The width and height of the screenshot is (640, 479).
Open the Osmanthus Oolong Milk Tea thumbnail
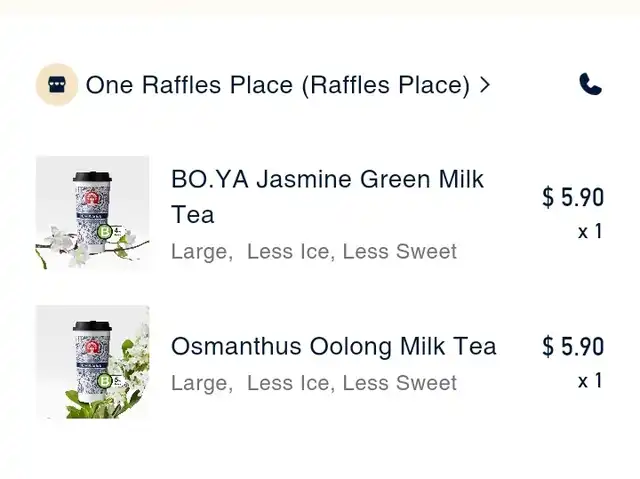tap(93, 362)
